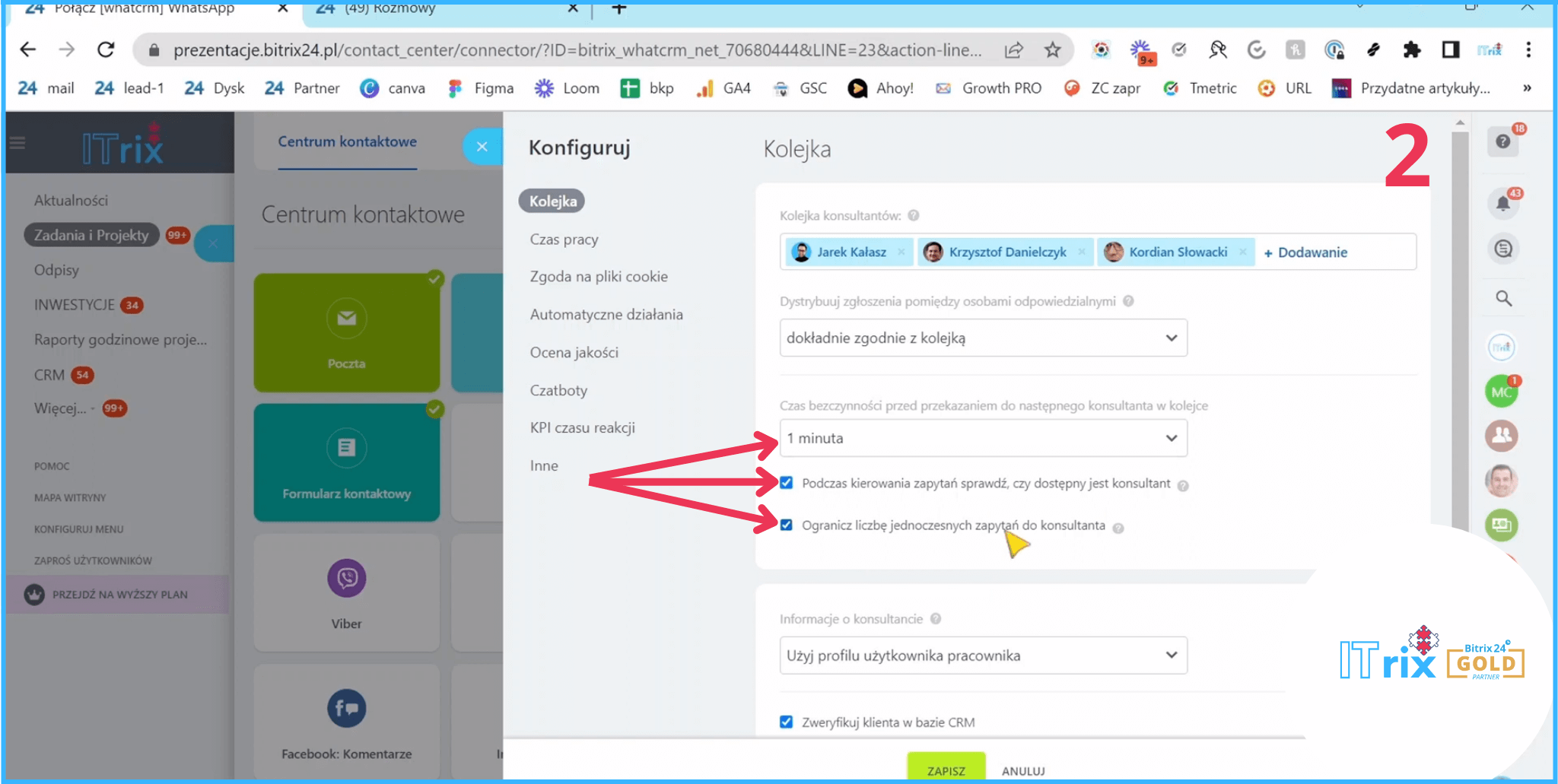Uncheck Ogranicz liczbę jednoczesnych zapytań checkbox
The height and width of the screenshot is (784, 1558).
tap(787, 525)
